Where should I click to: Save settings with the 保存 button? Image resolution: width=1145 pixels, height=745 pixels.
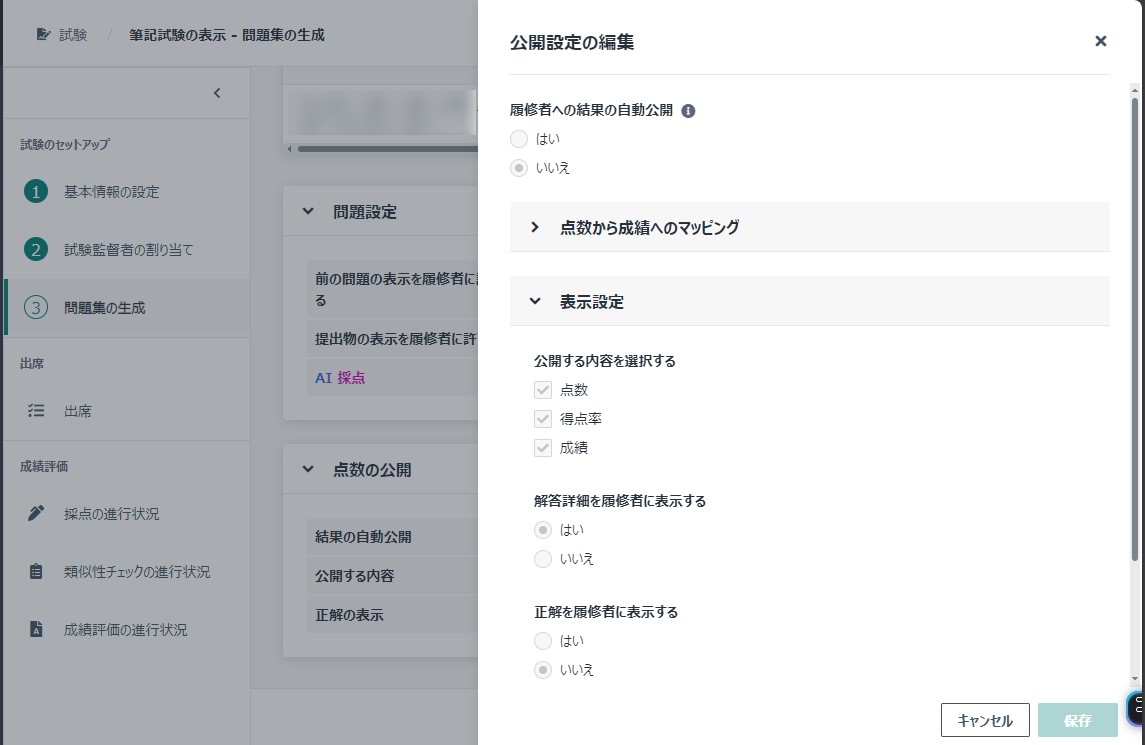point(1076,719)
